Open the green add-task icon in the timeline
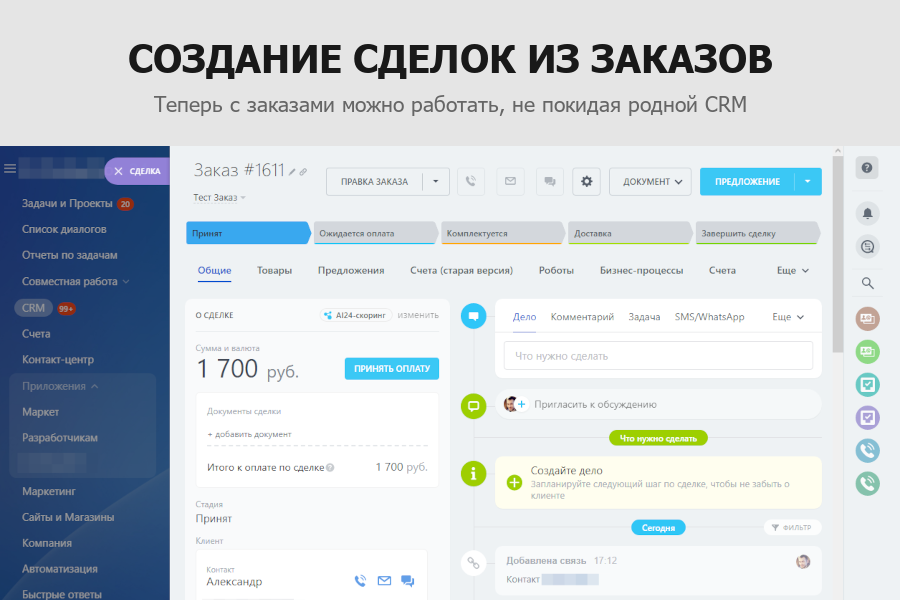The width and height of the screenshot is (900, 600). coord(514,482)
